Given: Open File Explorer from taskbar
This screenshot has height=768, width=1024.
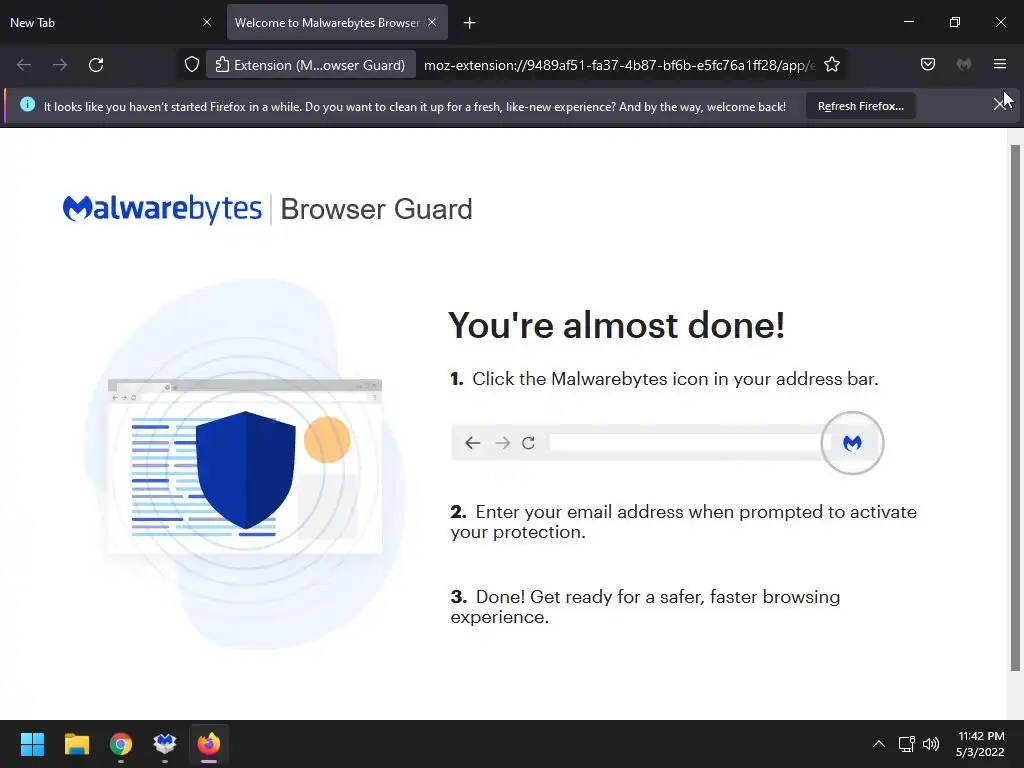Looking at the screenshot, I should coord(76,744).
